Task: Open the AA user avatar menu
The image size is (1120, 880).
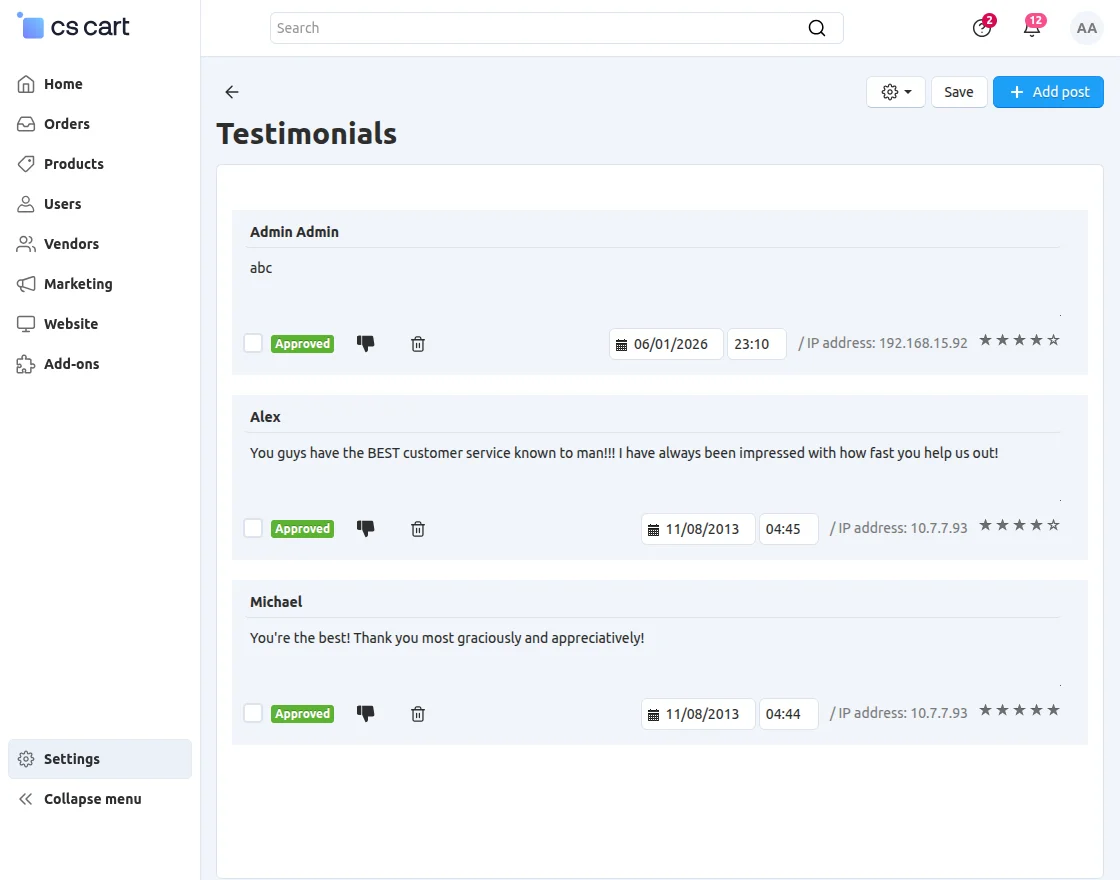Action: (x=1086, y=28)
